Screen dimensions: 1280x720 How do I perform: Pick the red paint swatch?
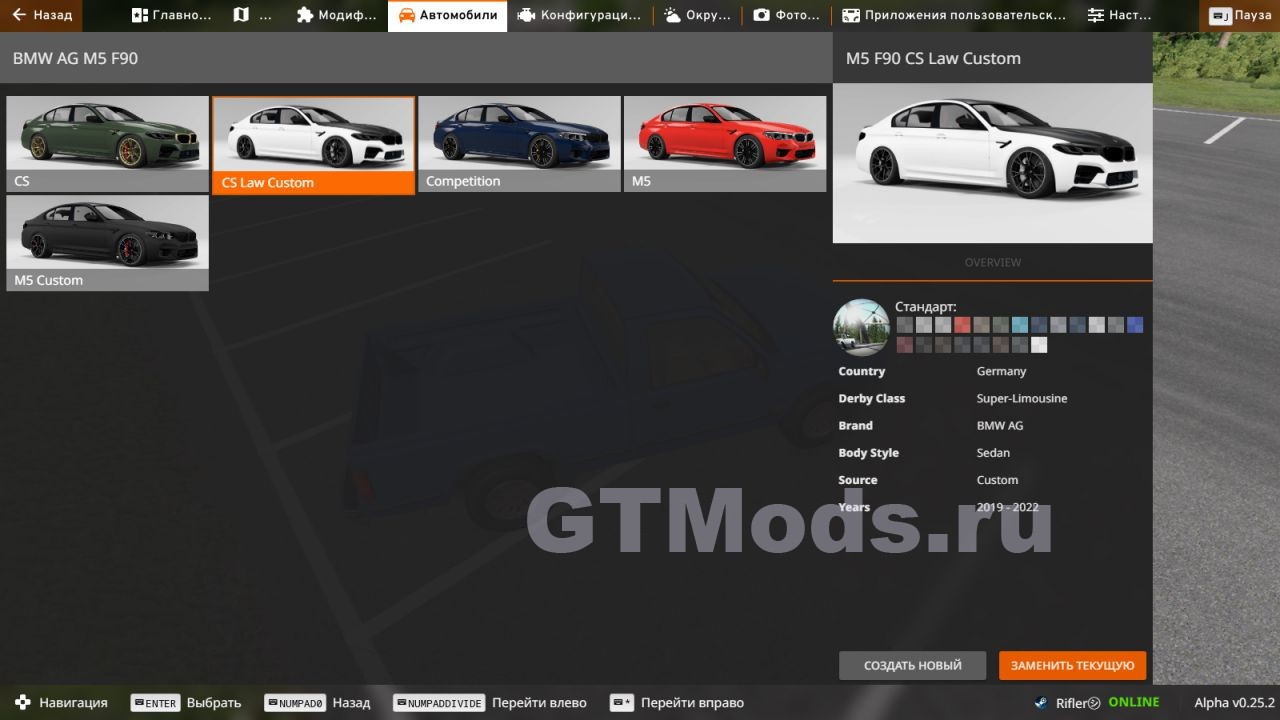pos(962,325)
